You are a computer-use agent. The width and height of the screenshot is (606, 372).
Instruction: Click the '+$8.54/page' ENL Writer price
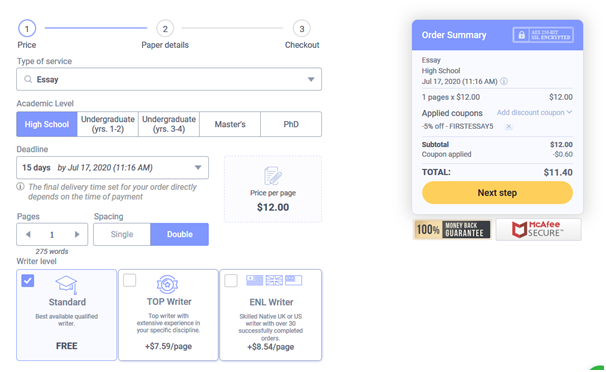(271, 347)
